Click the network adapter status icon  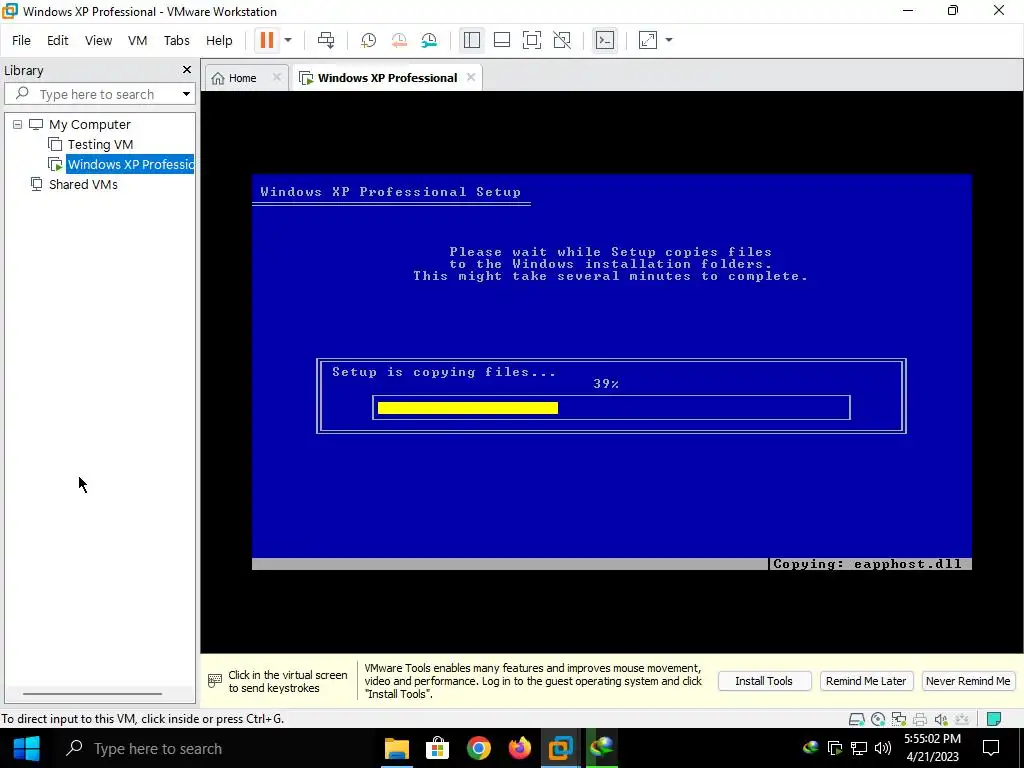(x=899, y=719)
